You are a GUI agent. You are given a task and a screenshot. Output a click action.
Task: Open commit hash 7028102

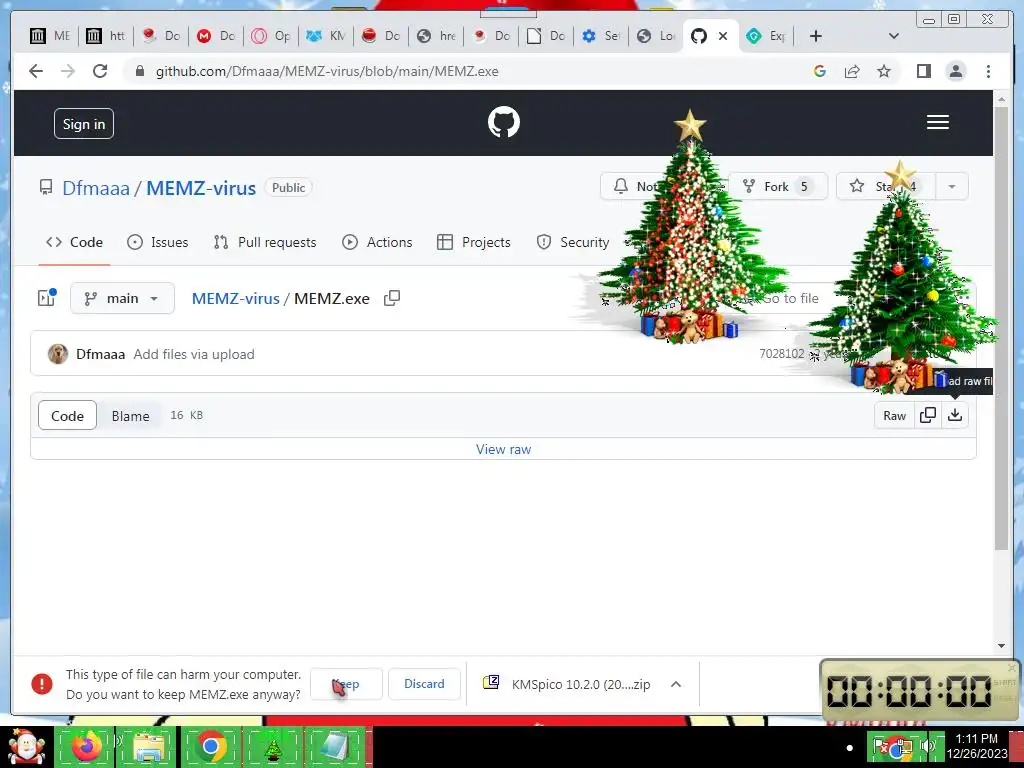[782, 353]
